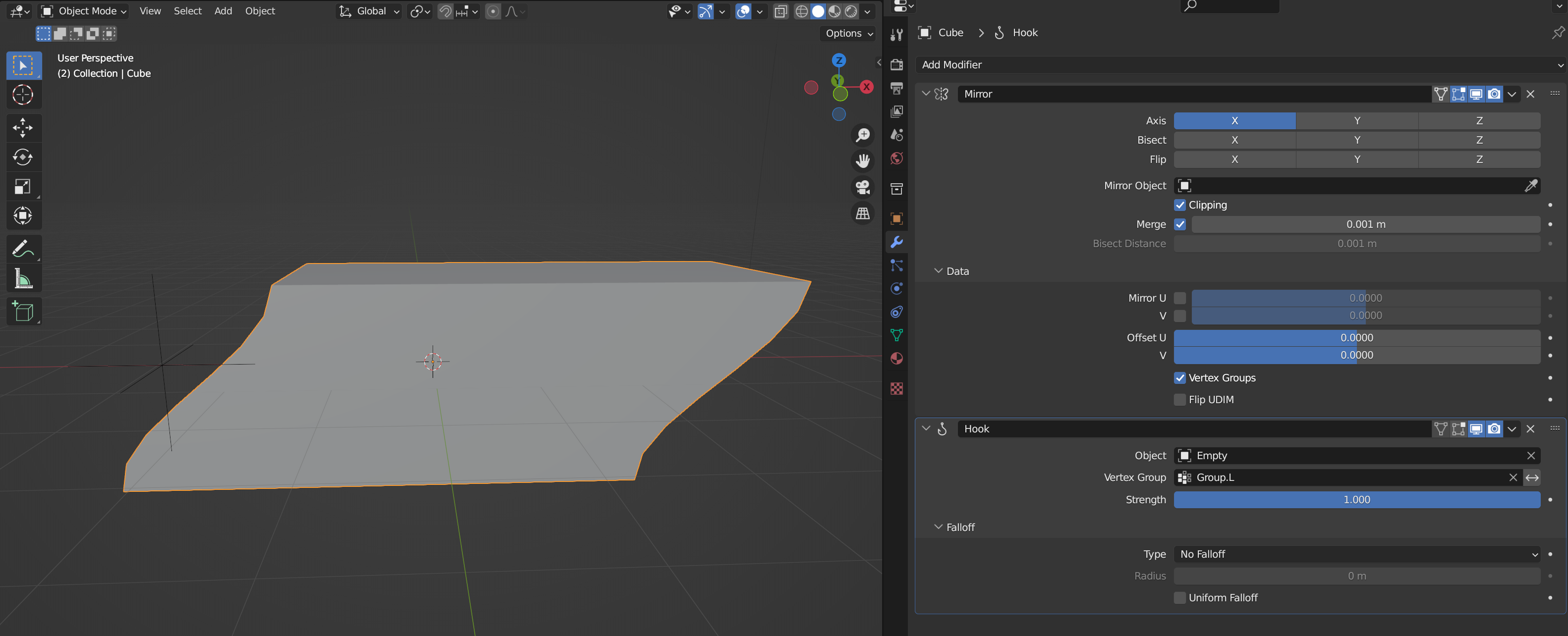Open the Object Mode dropdown
The width and height of the screenshot is (1568, 636).
coord(83,11)
